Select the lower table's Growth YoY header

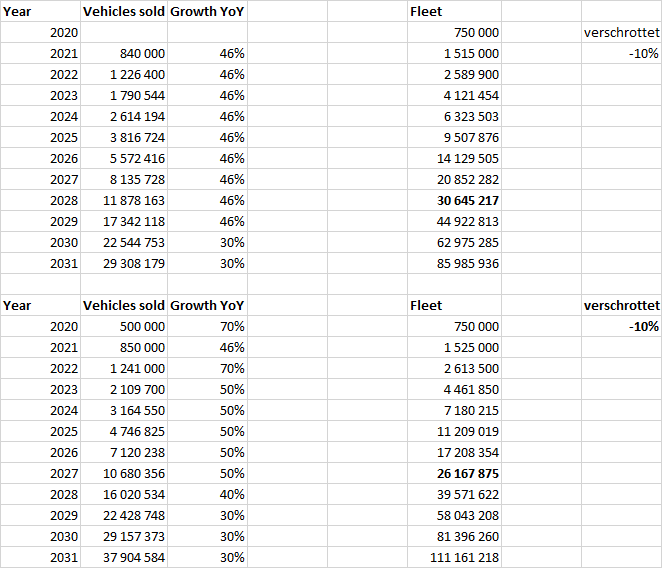pos(207,306)
